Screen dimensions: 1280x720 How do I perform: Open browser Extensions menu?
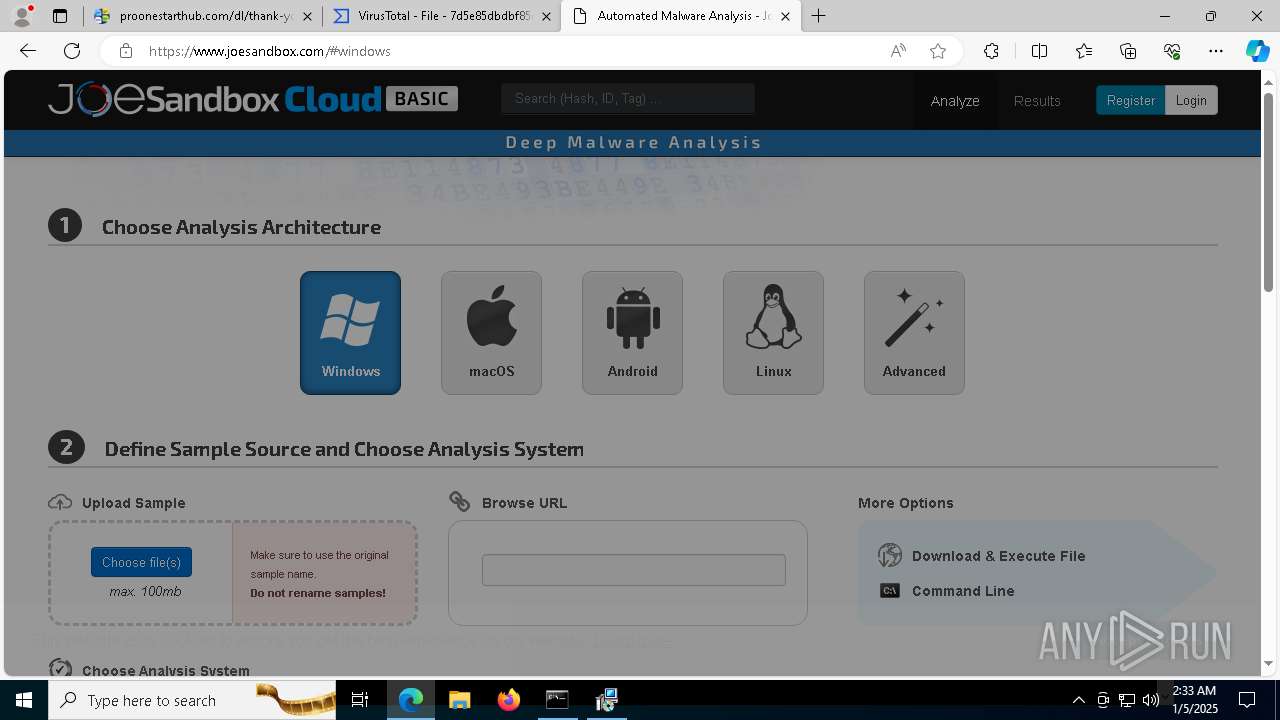click(991, 51)
